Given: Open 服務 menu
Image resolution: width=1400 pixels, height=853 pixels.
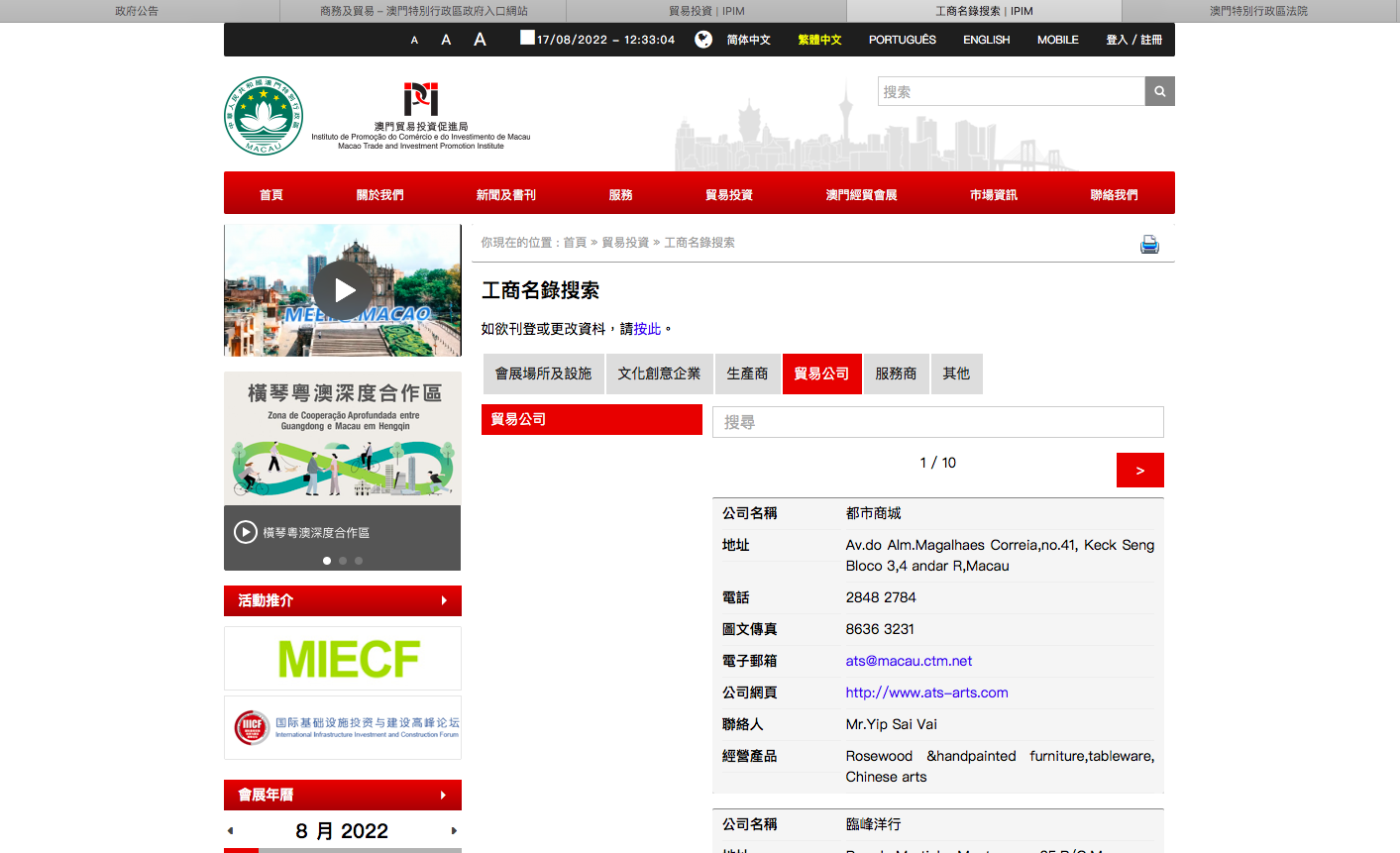Looking at the screenshot, I should (x=621, y=194).
